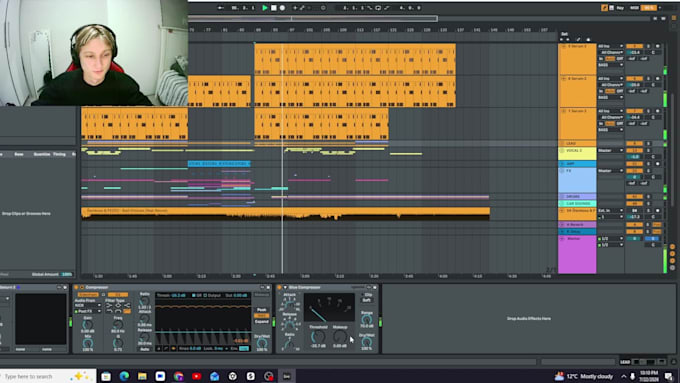
Task: Click the arrangement overview bar
Action: point(312,19)
